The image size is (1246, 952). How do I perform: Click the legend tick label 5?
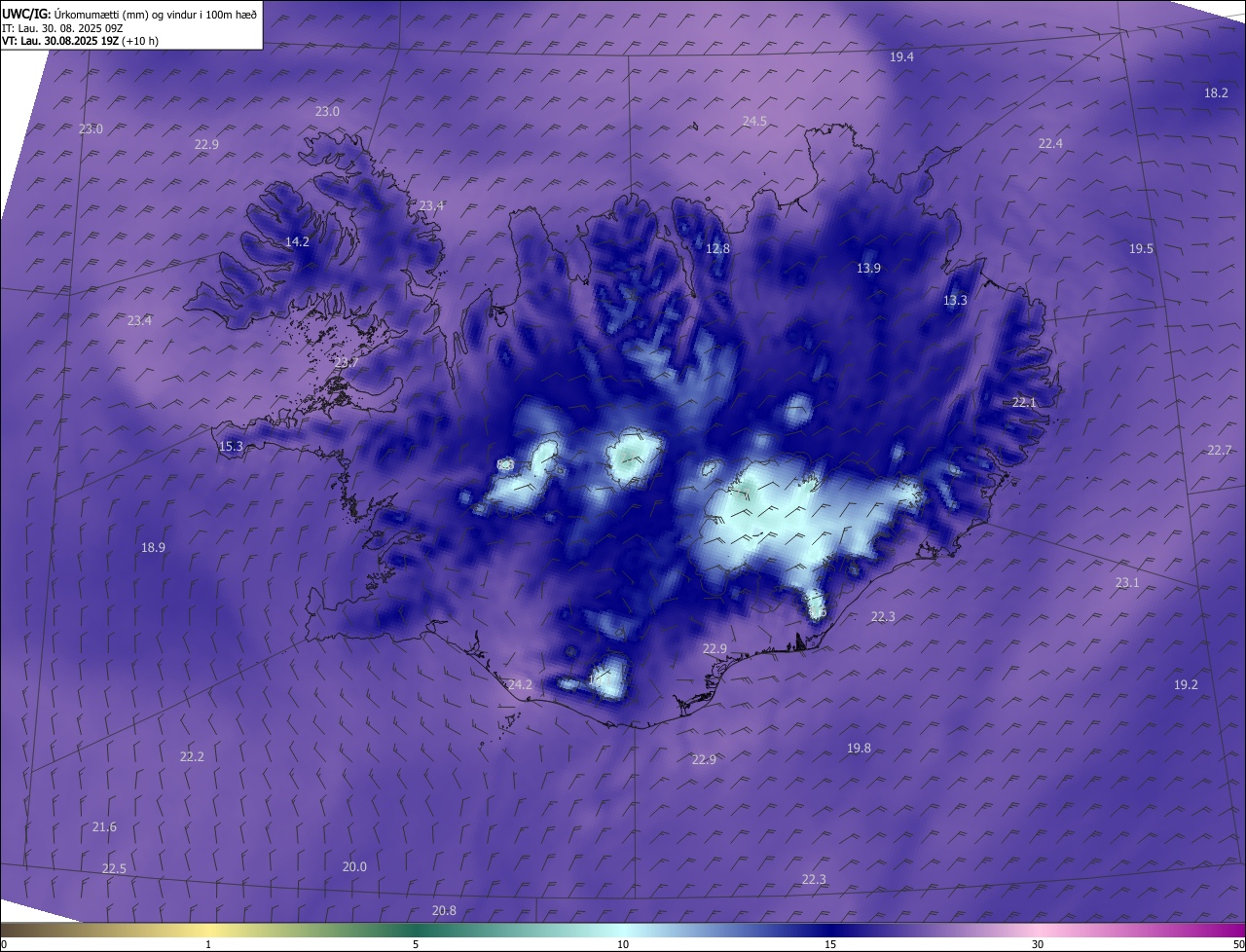416,945
